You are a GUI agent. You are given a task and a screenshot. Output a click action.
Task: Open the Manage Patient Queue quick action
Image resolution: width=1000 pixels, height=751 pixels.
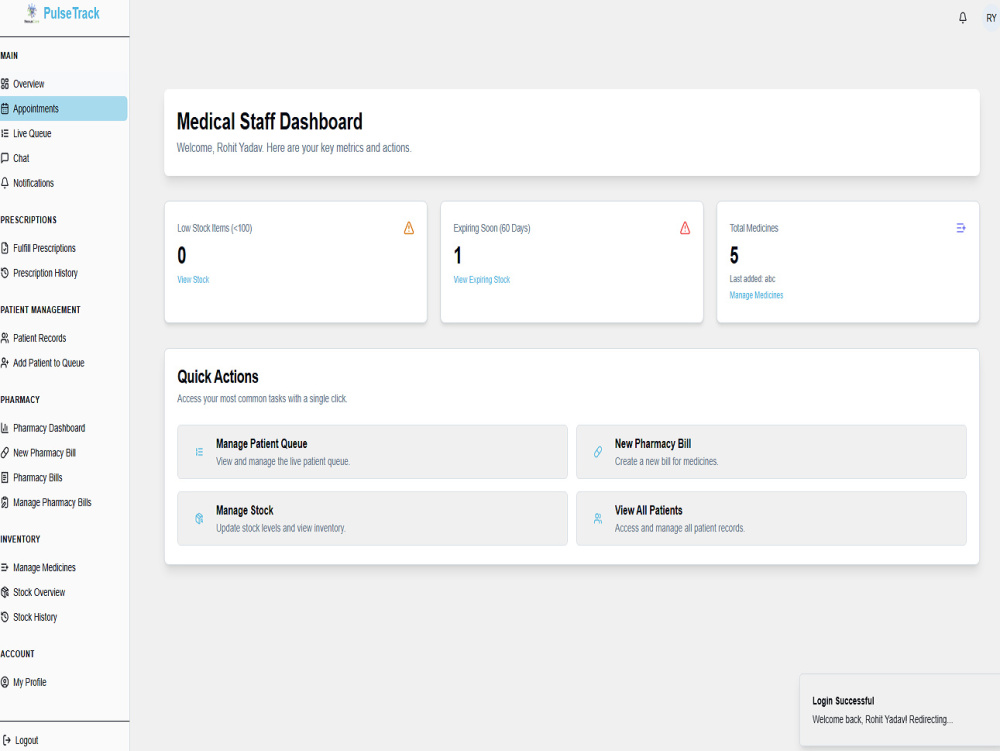372,452
